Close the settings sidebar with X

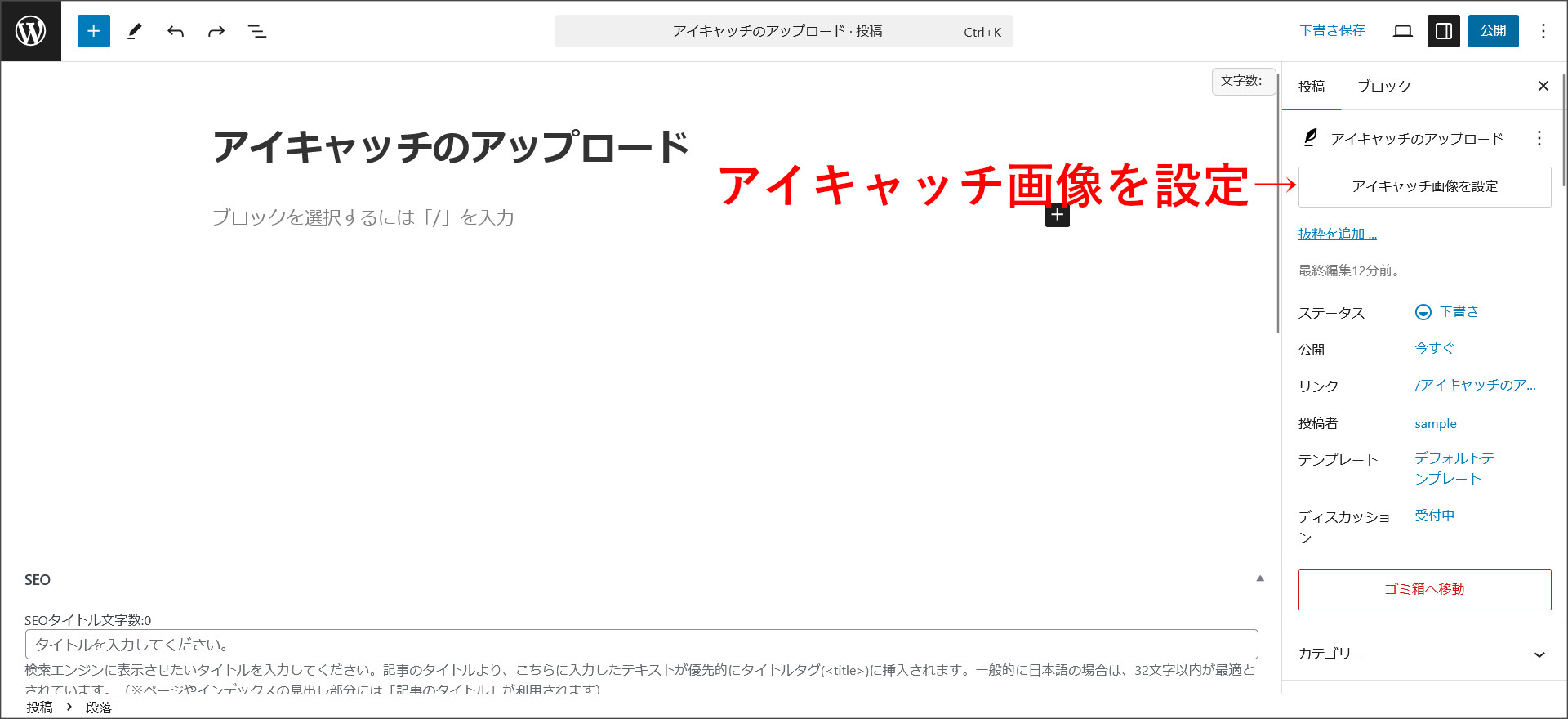tap(1543, 87)
